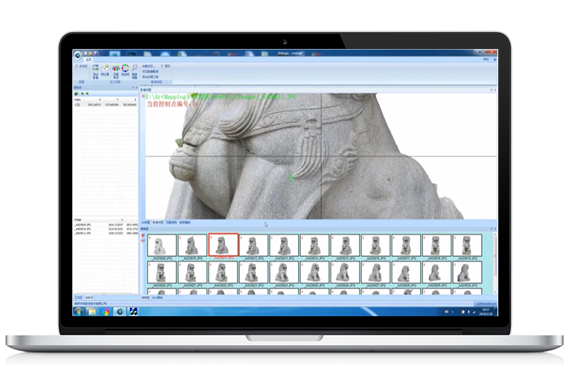Open the Windows Start button

coord(78,311)
